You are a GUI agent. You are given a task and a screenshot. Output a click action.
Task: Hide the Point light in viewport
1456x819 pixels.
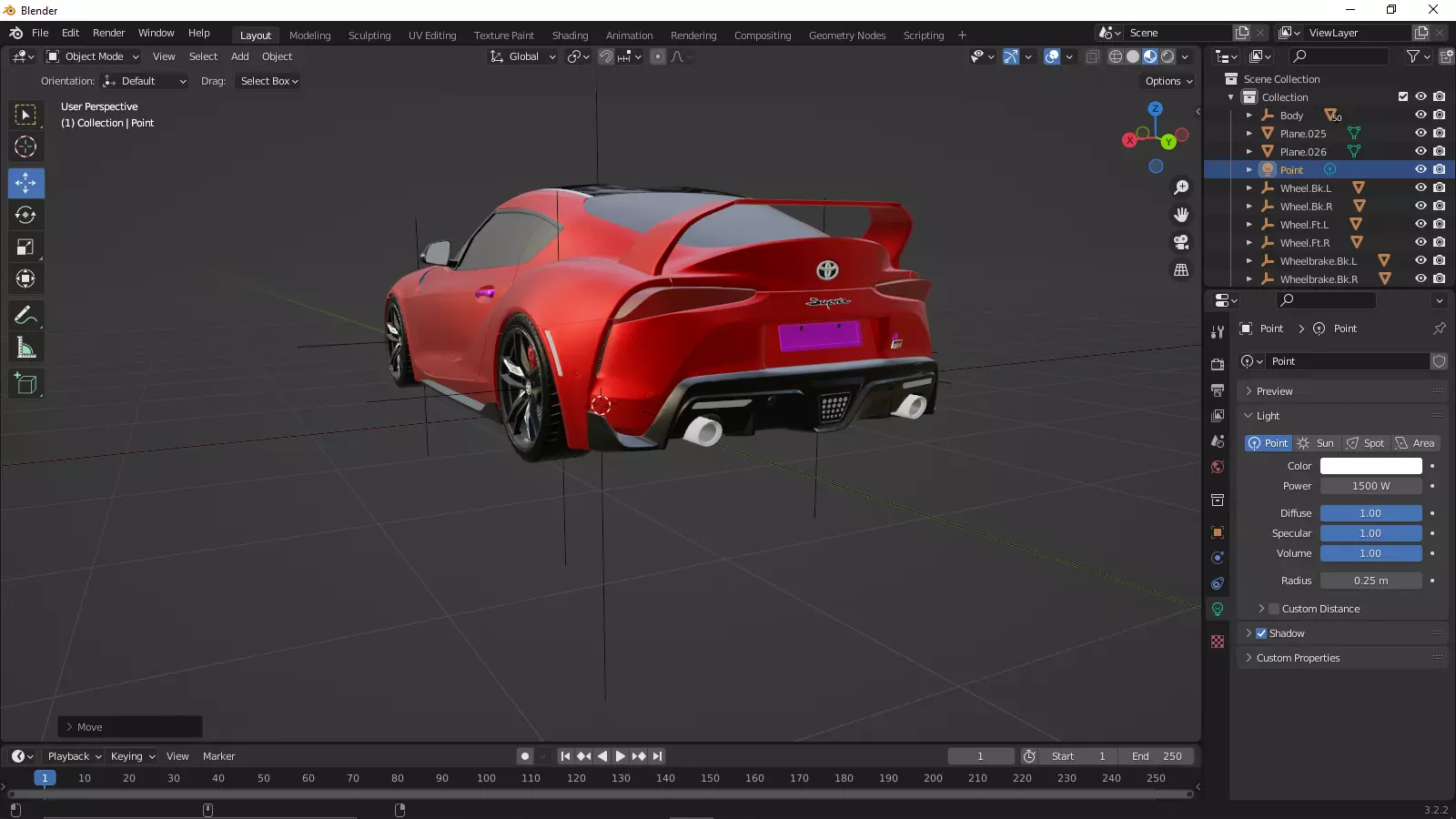(x=1421, y=169)
